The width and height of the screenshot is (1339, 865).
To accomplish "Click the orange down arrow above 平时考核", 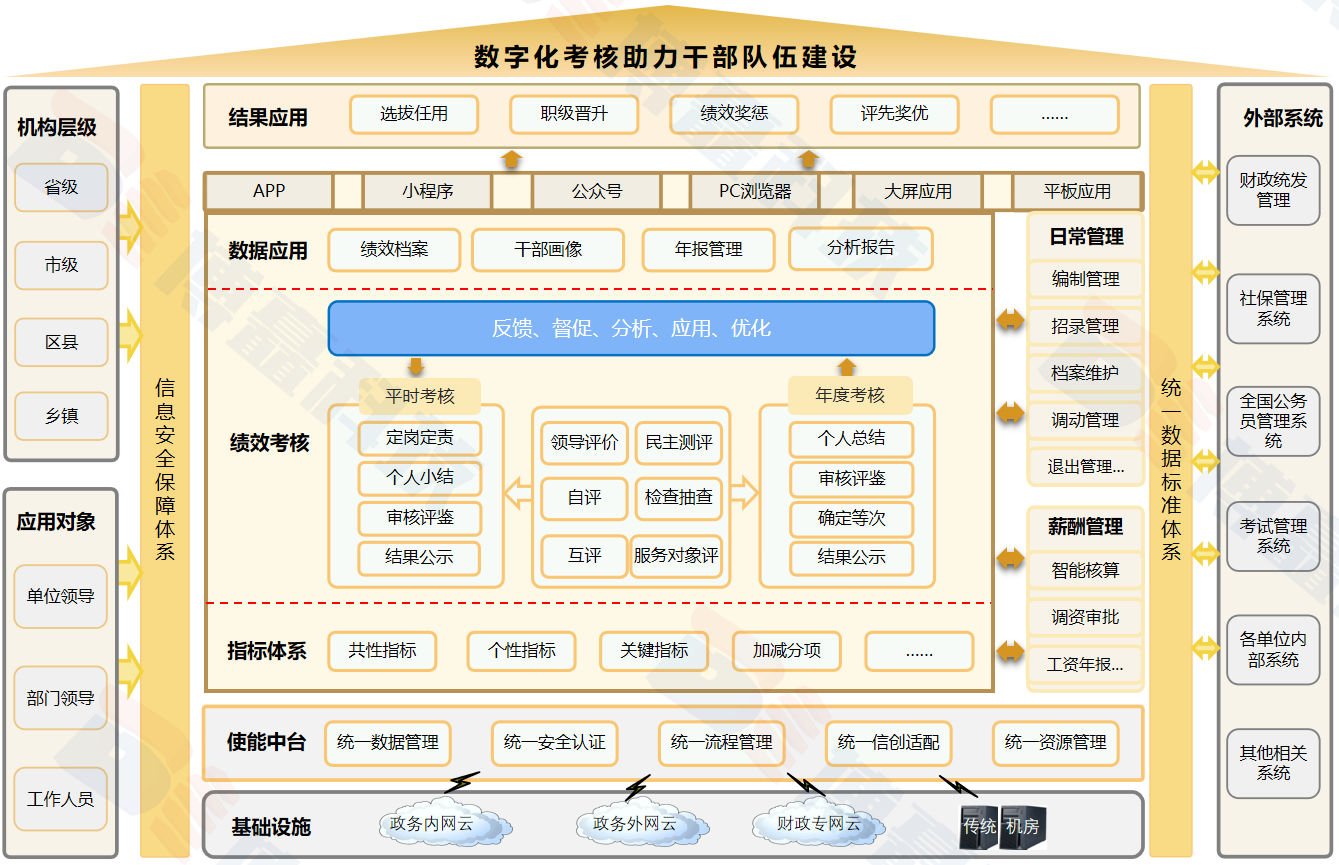I will tap(416, 366).
